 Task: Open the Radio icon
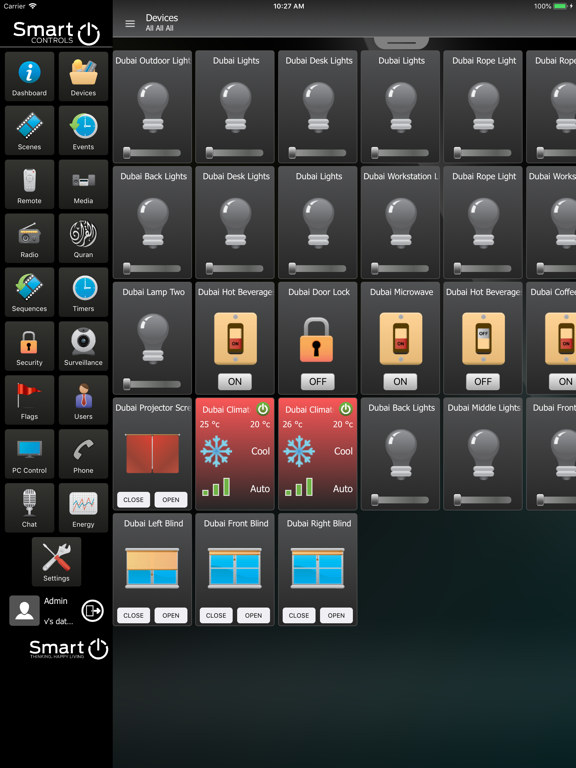(x=29, y=238)
